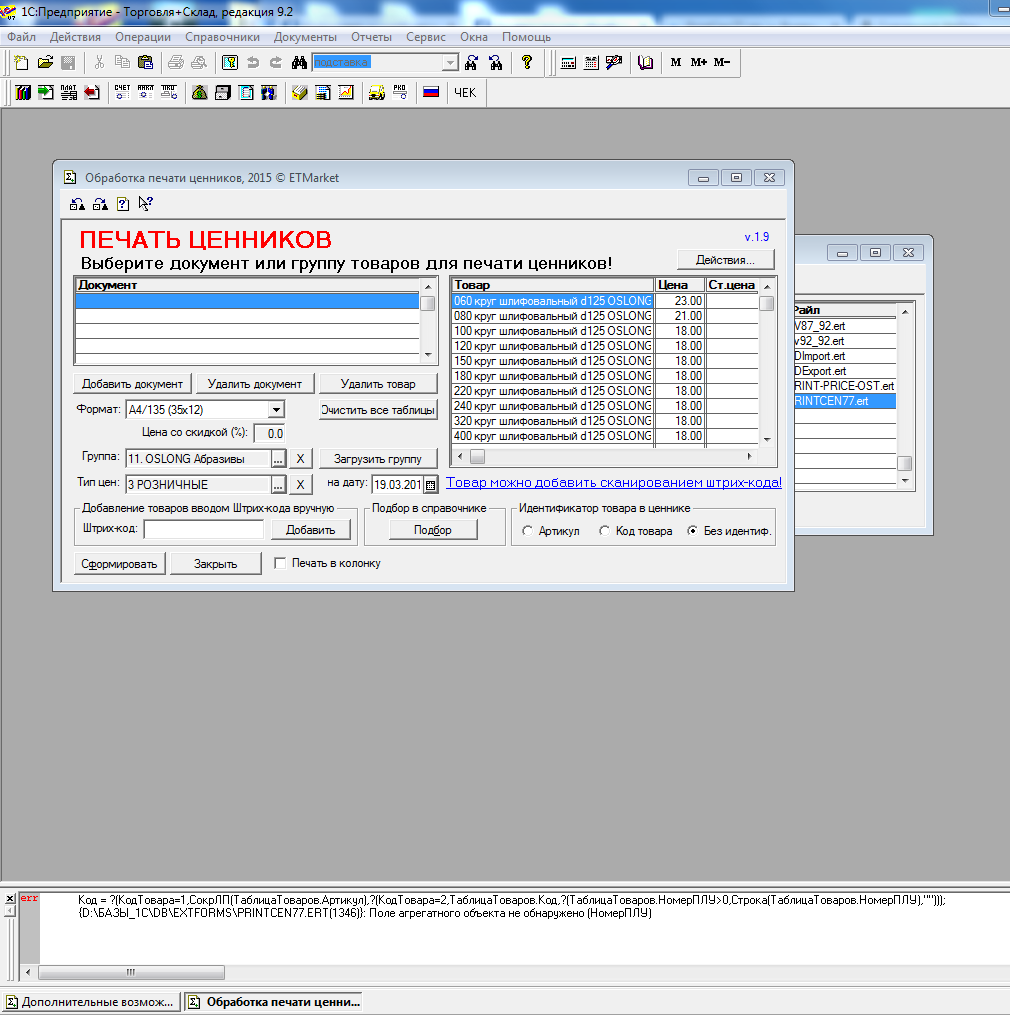Click the СЧЕТ invoice icon
This screenshot has height=1016, width=1010.
click(x=122, y=93)
